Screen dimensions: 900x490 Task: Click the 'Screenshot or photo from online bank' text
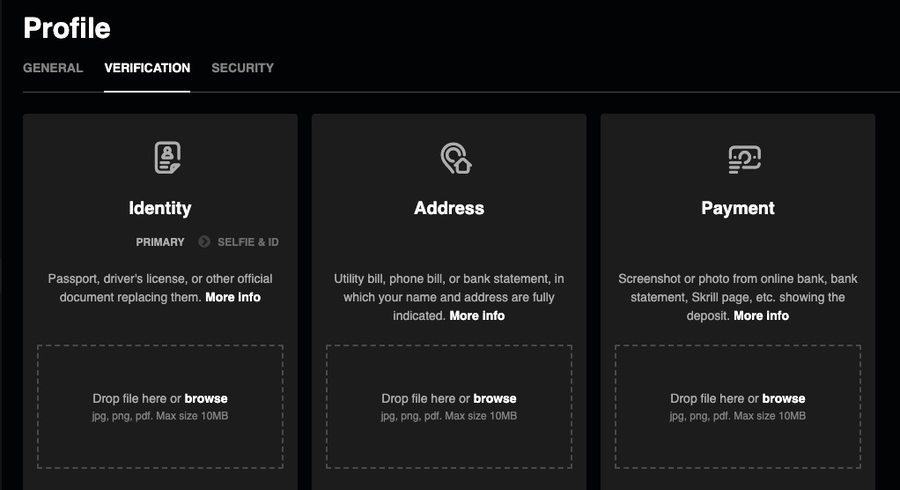(x=738, y=297)
